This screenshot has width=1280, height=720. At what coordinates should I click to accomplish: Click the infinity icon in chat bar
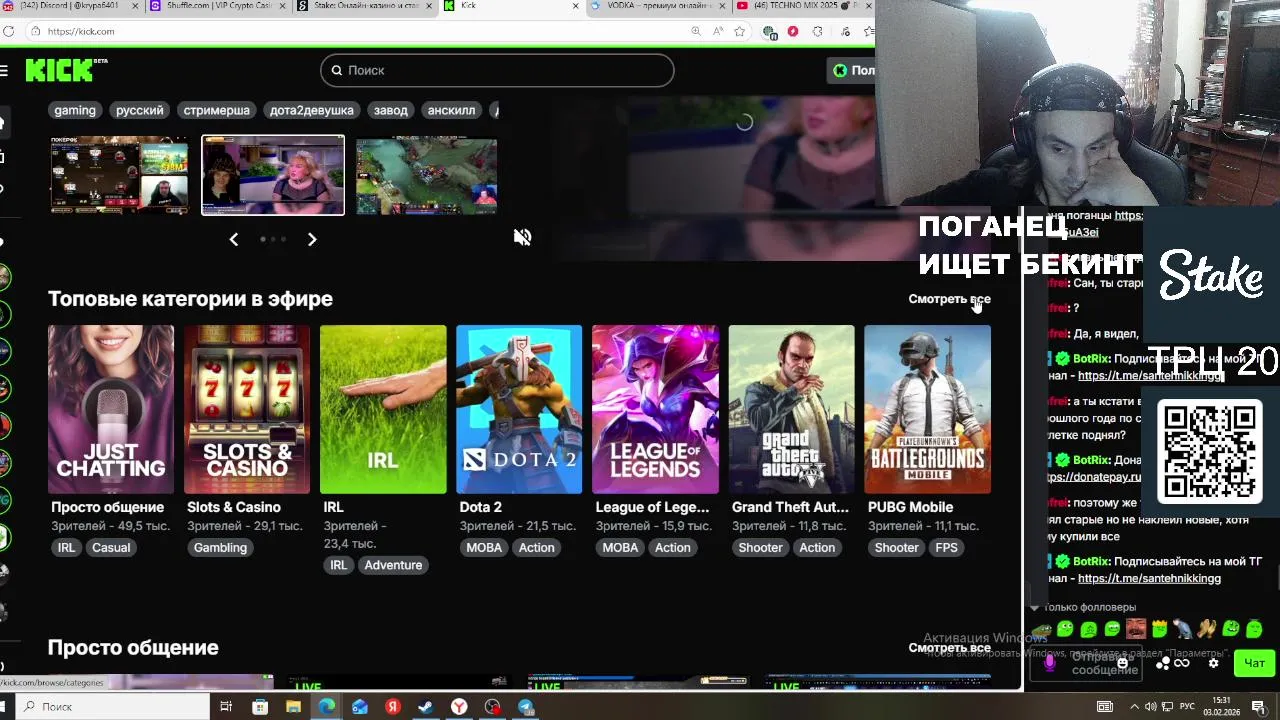tap(1182, 663)
